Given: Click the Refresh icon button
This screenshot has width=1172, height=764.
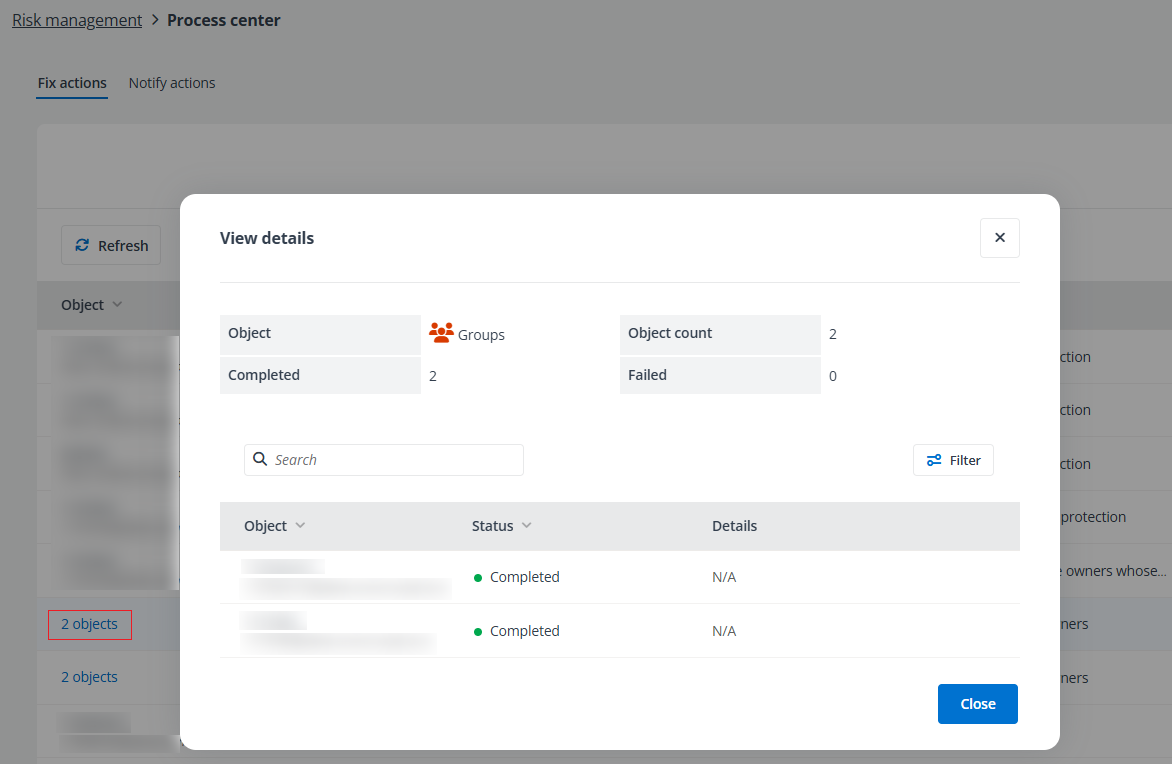Looking at the screenshot, I should point(82,246).
